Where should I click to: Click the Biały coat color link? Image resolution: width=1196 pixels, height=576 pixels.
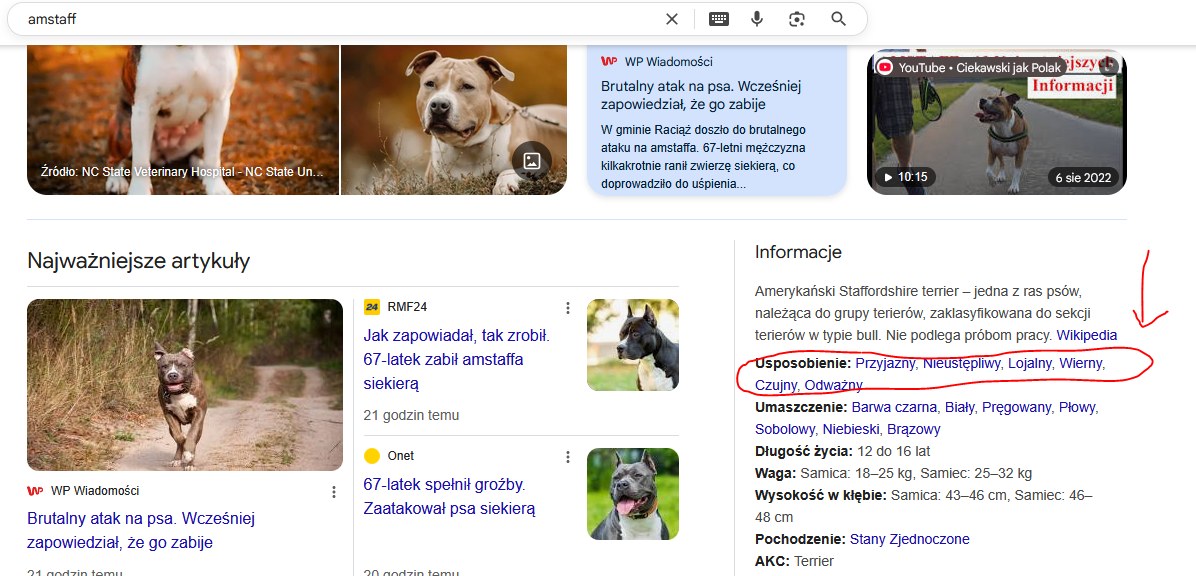(960, 407)
